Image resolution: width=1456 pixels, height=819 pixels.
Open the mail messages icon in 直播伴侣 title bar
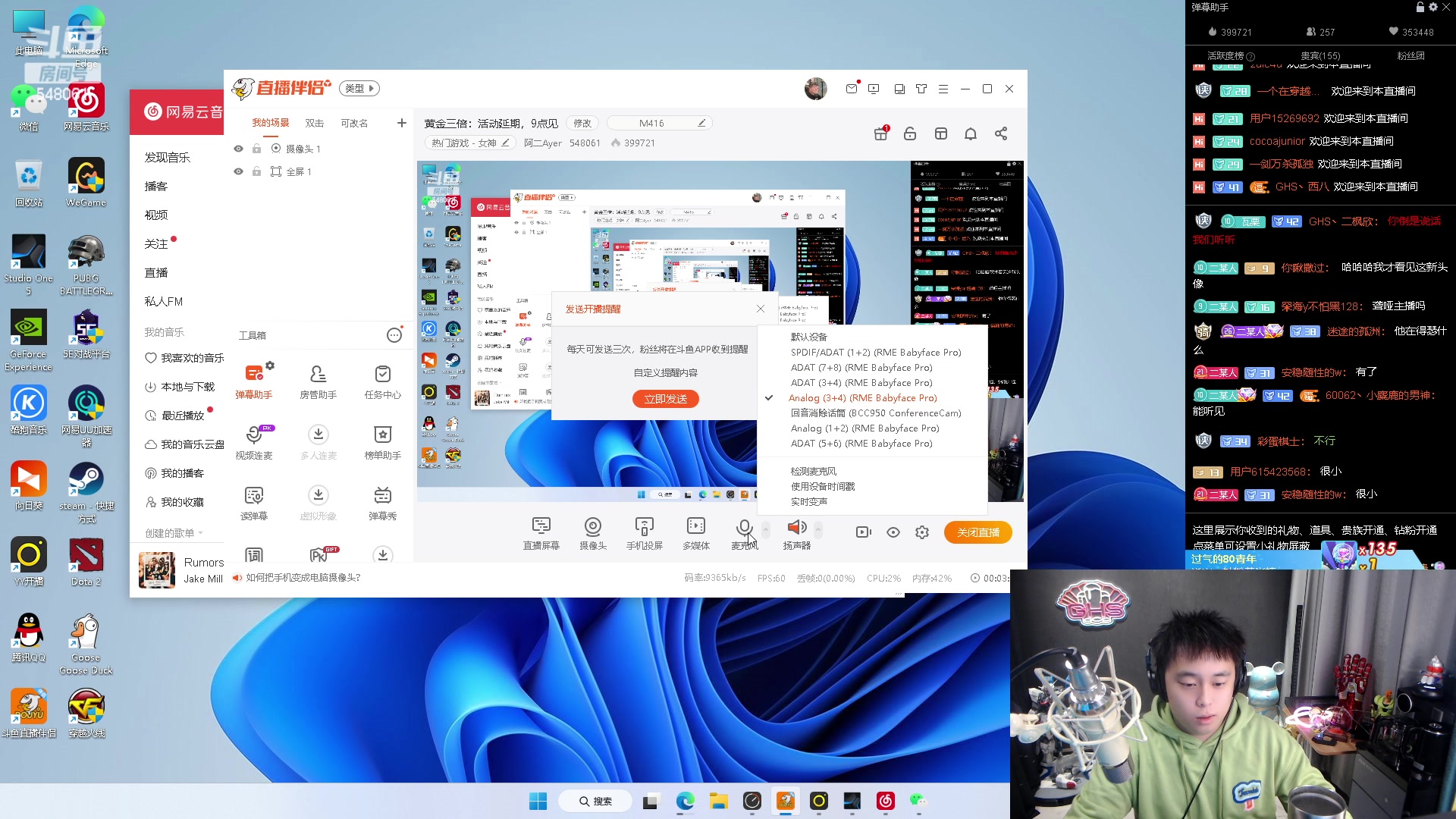click(852, 89)
